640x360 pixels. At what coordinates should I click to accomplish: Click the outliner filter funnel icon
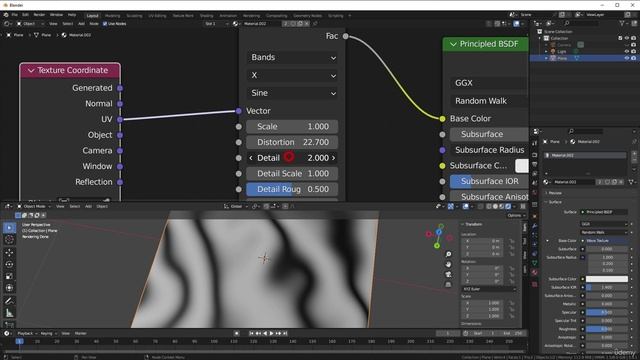[x=622, y=24]
